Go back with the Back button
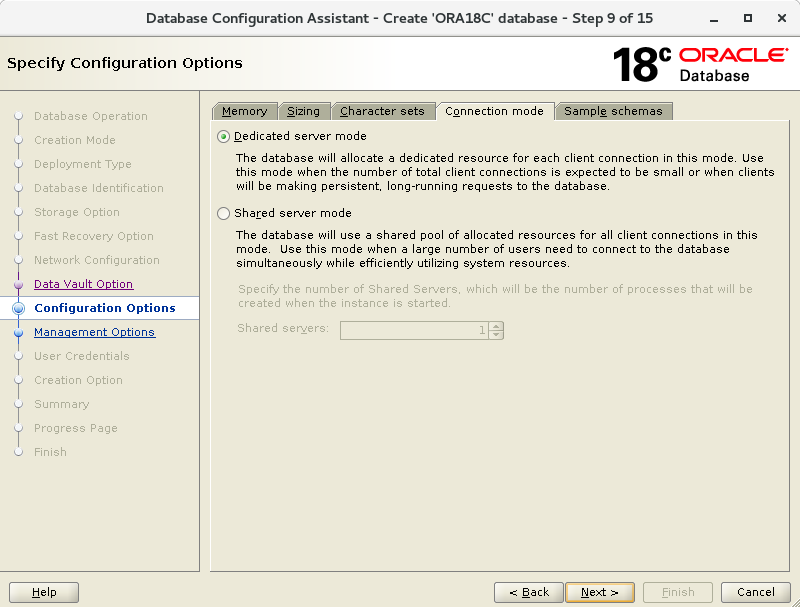800x607 pixels. pyautogui.click(x=529, y=592)
